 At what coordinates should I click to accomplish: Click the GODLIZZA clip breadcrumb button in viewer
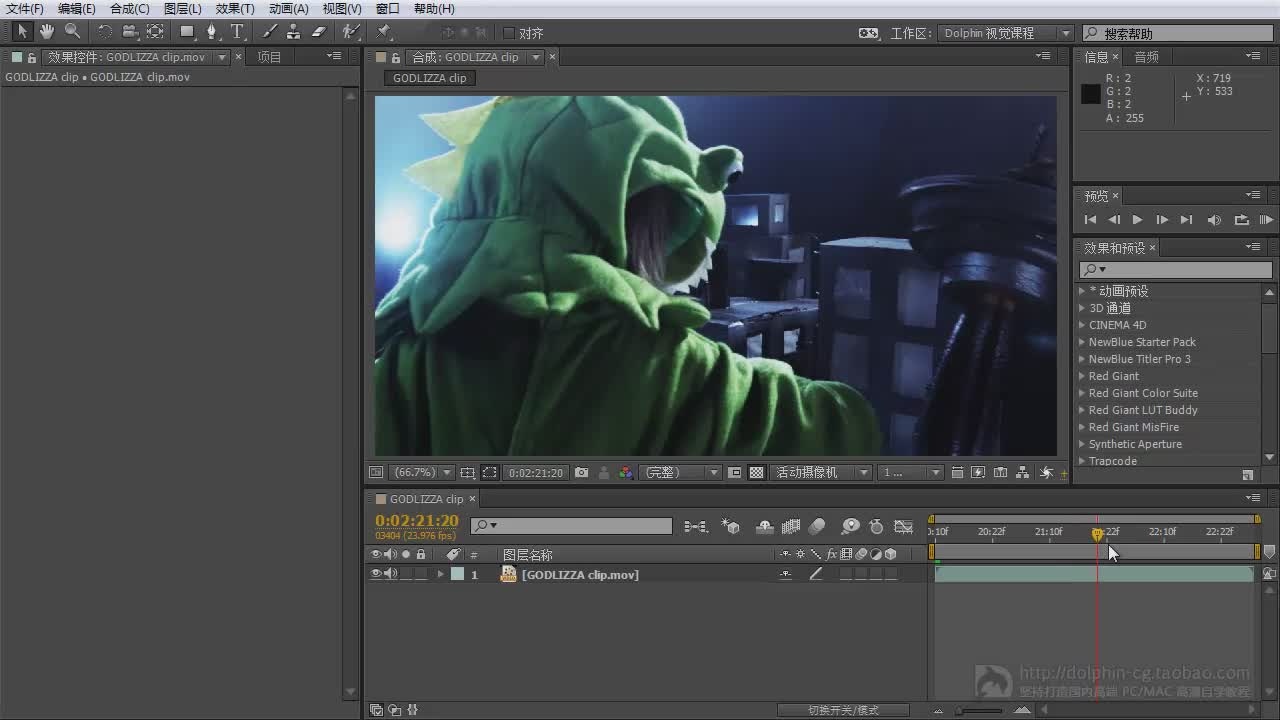(x=429, y=78)
